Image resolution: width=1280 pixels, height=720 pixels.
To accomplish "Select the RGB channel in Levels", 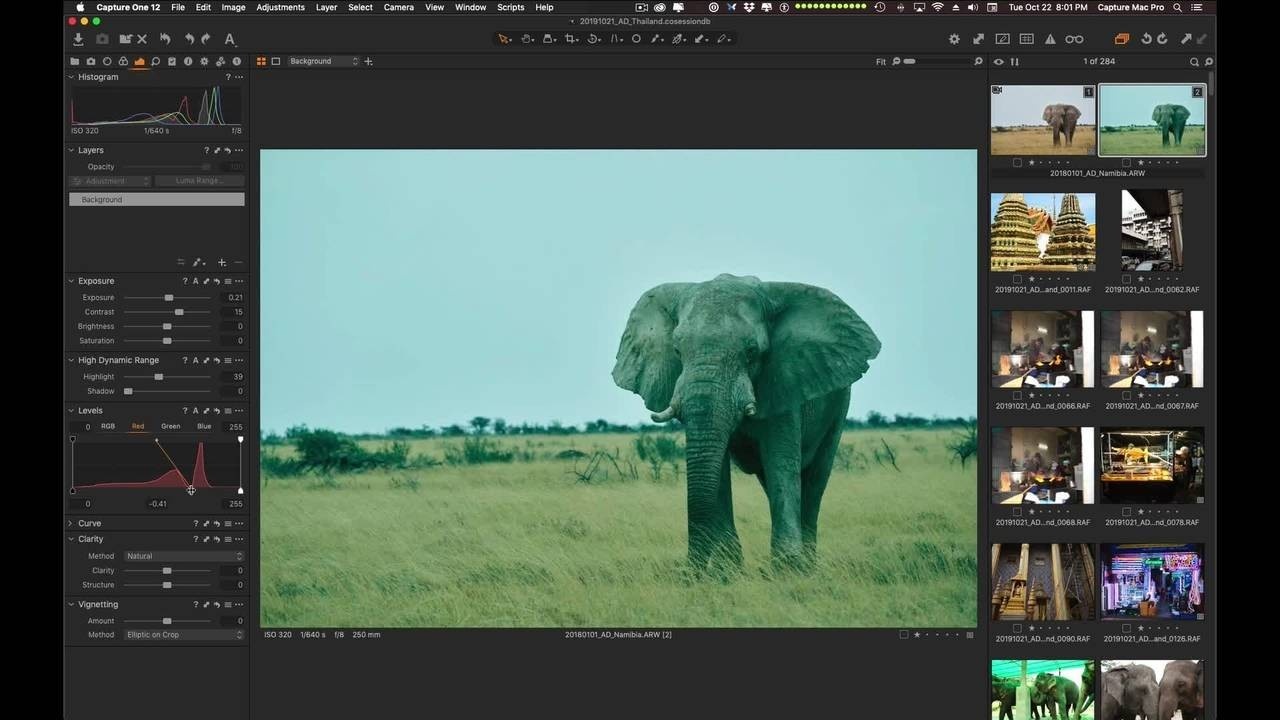I will [108, 426].
